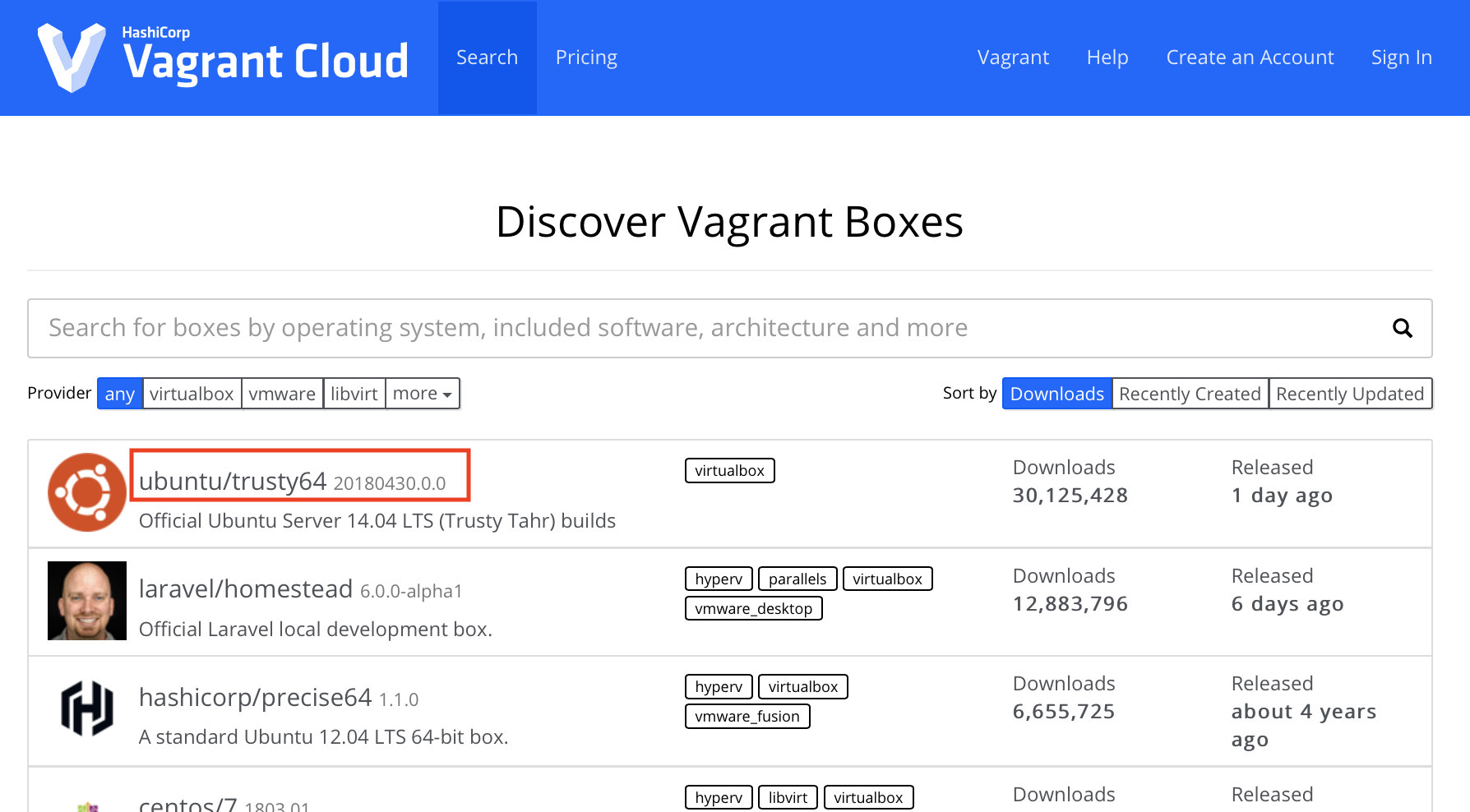
Task: Click the 12,883,796 downloads count
Action: [x=1070, y=604]
